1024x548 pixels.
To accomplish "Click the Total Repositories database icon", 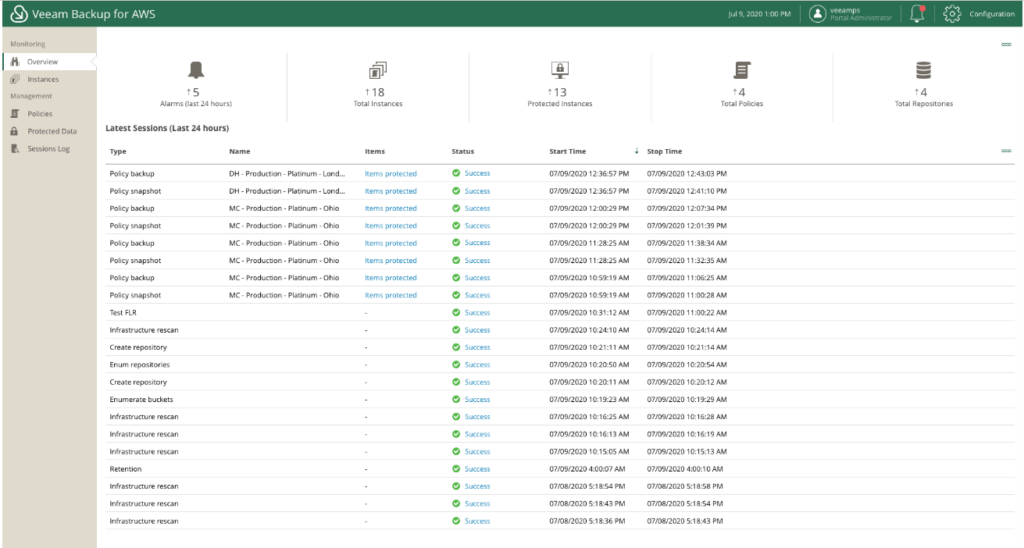I will coord(923,69).
